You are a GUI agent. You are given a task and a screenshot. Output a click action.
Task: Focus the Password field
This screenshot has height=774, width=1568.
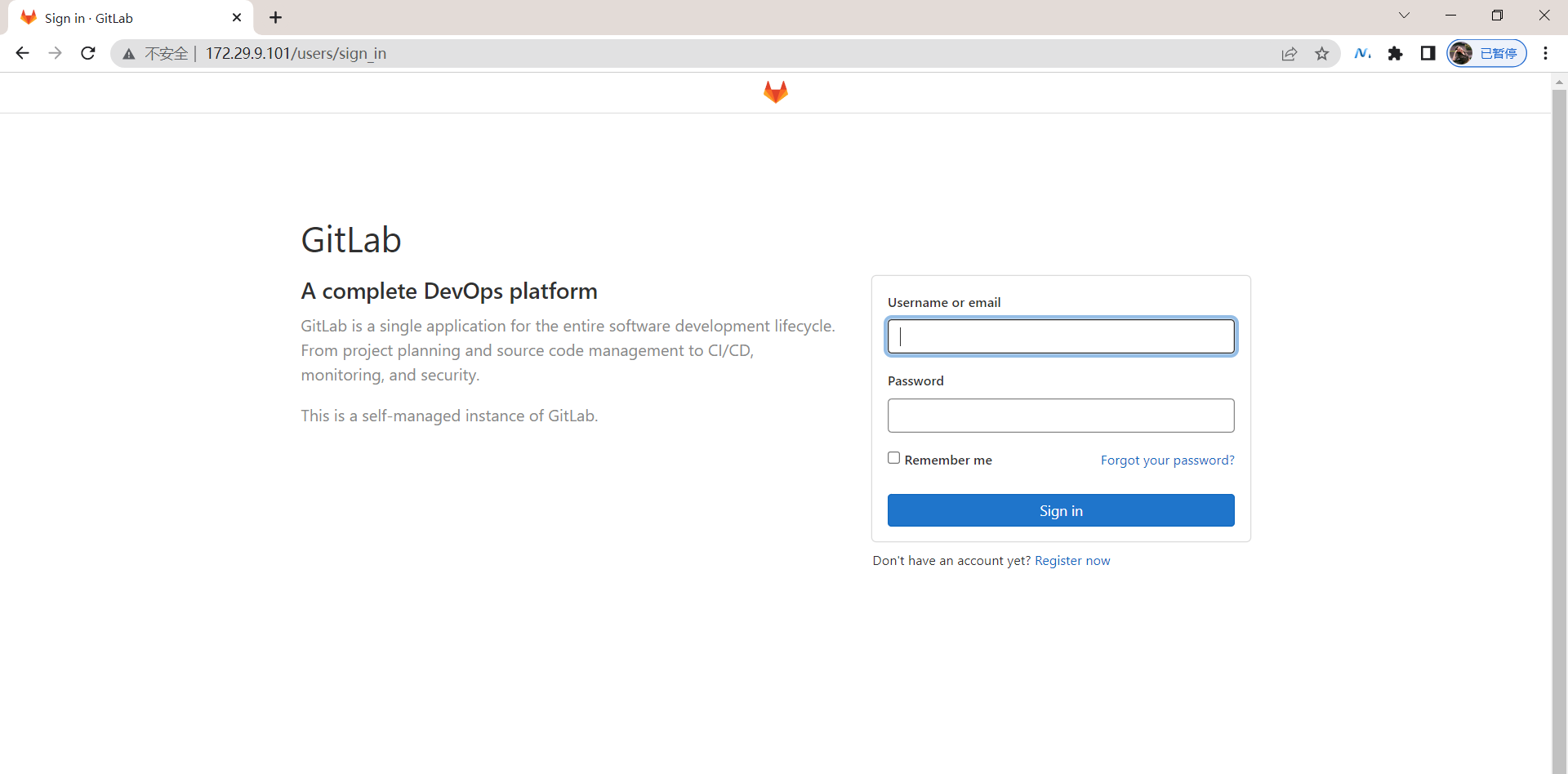point(1061,416)
